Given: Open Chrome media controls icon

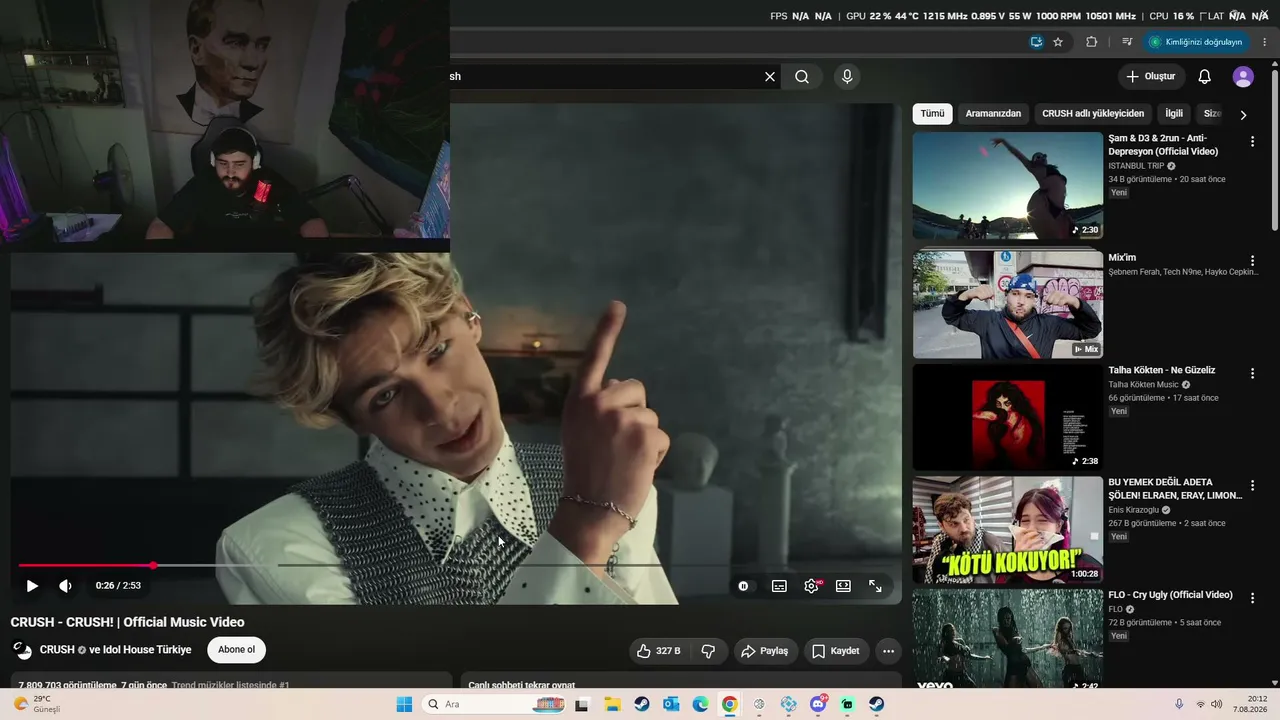Looking at the screenshot, I should (x=1127, y=42).
